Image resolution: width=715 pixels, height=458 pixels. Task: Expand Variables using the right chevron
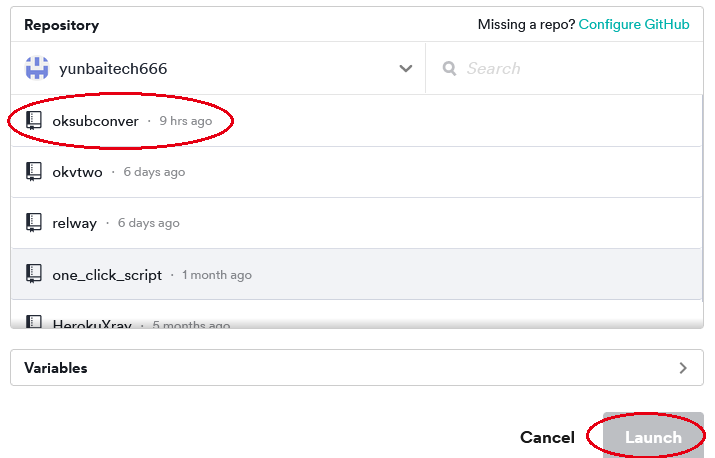tap(683, 367)
